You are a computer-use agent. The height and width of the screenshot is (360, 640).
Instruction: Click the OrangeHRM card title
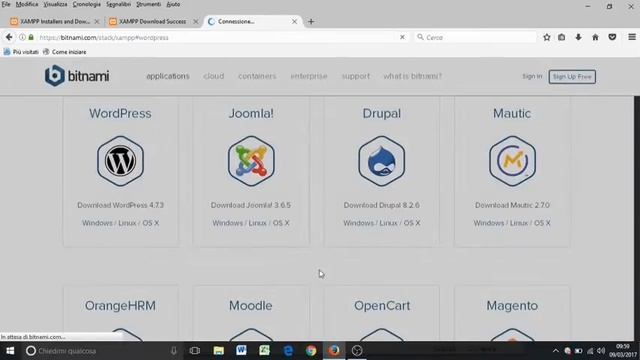120,306
